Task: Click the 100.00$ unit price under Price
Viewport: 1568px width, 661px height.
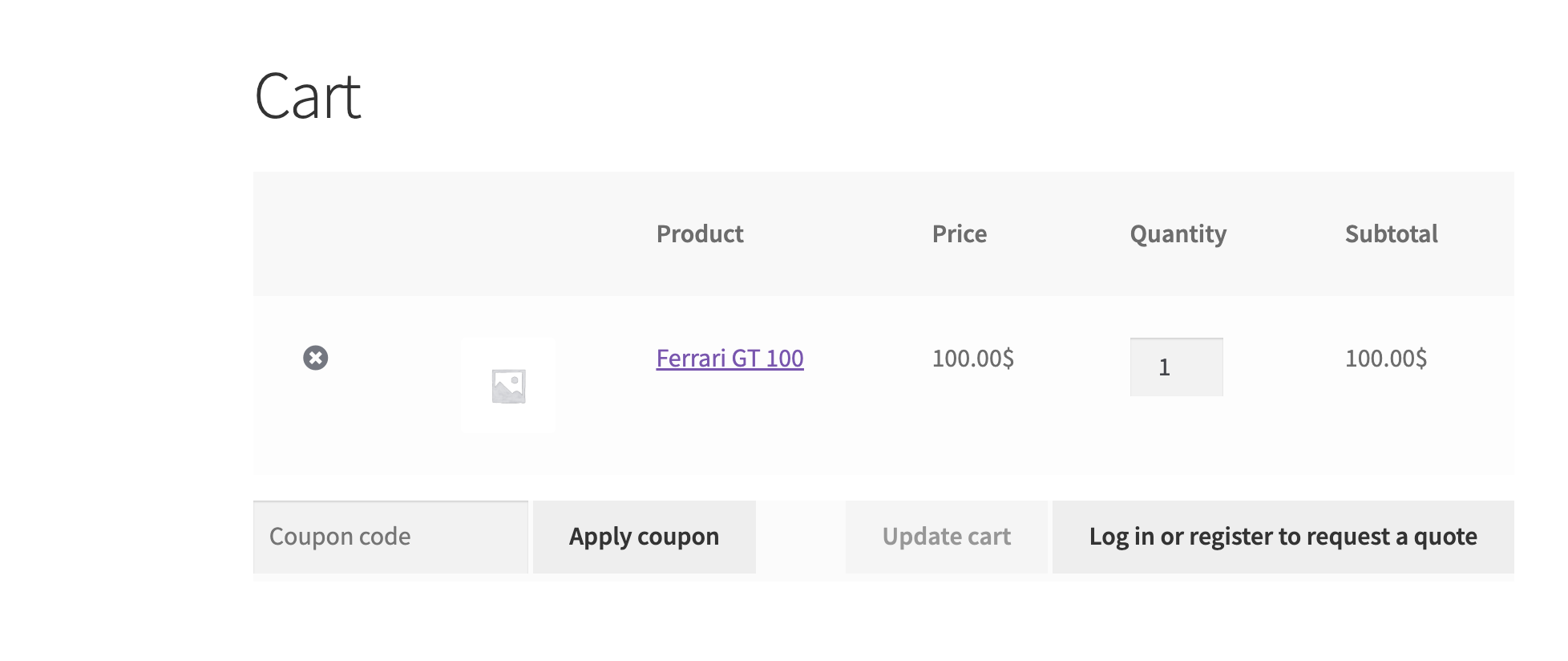Action: point(972,359)
